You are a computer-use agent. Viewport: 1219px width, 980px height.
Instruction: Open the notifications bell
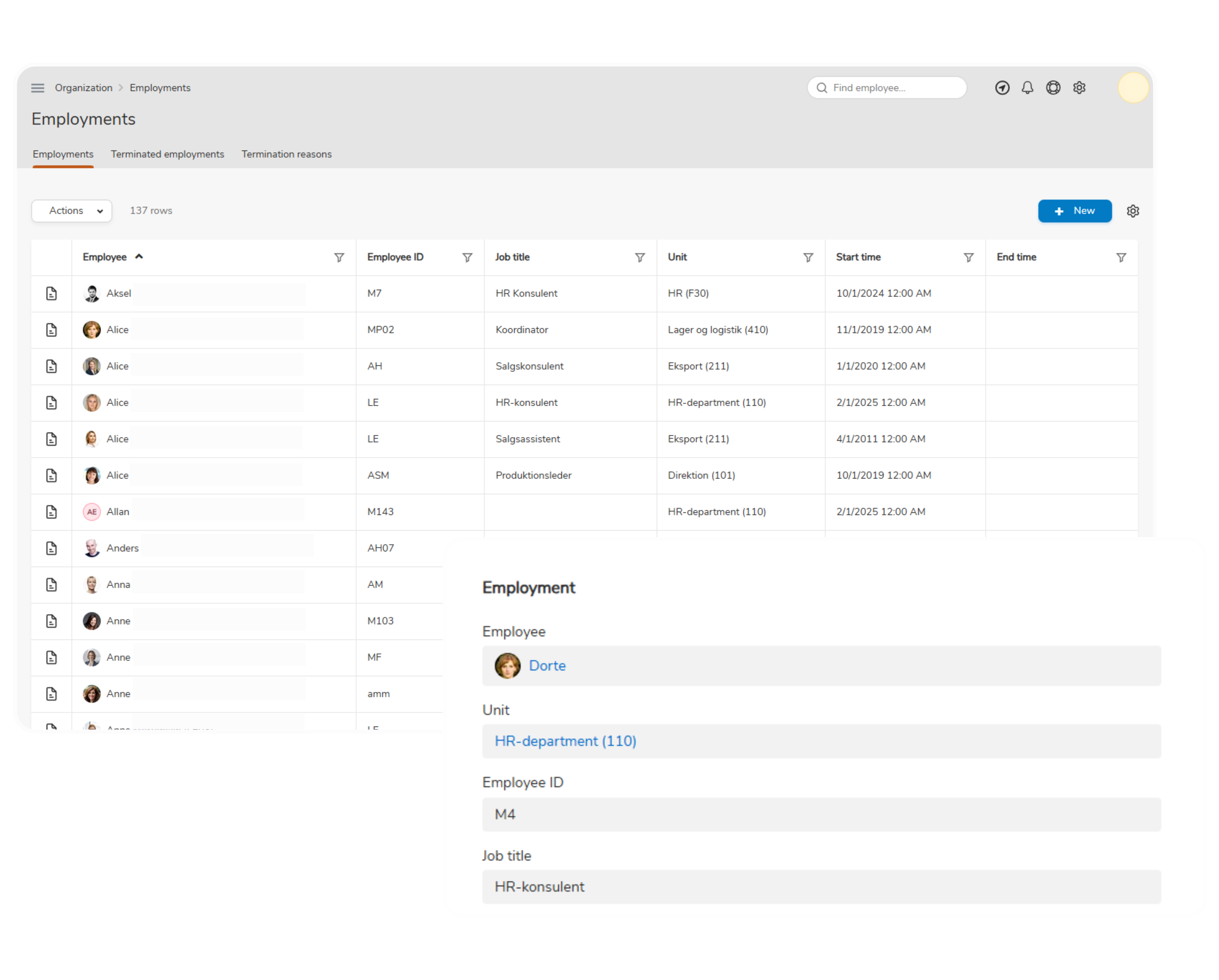1027,88
